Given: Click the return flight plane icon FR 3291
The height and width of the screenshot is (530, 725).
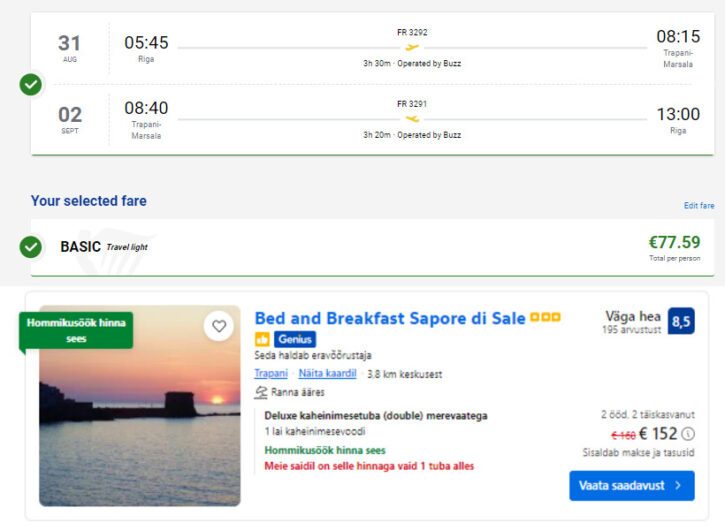Looking at the screenshot, I should click(412, 119).
